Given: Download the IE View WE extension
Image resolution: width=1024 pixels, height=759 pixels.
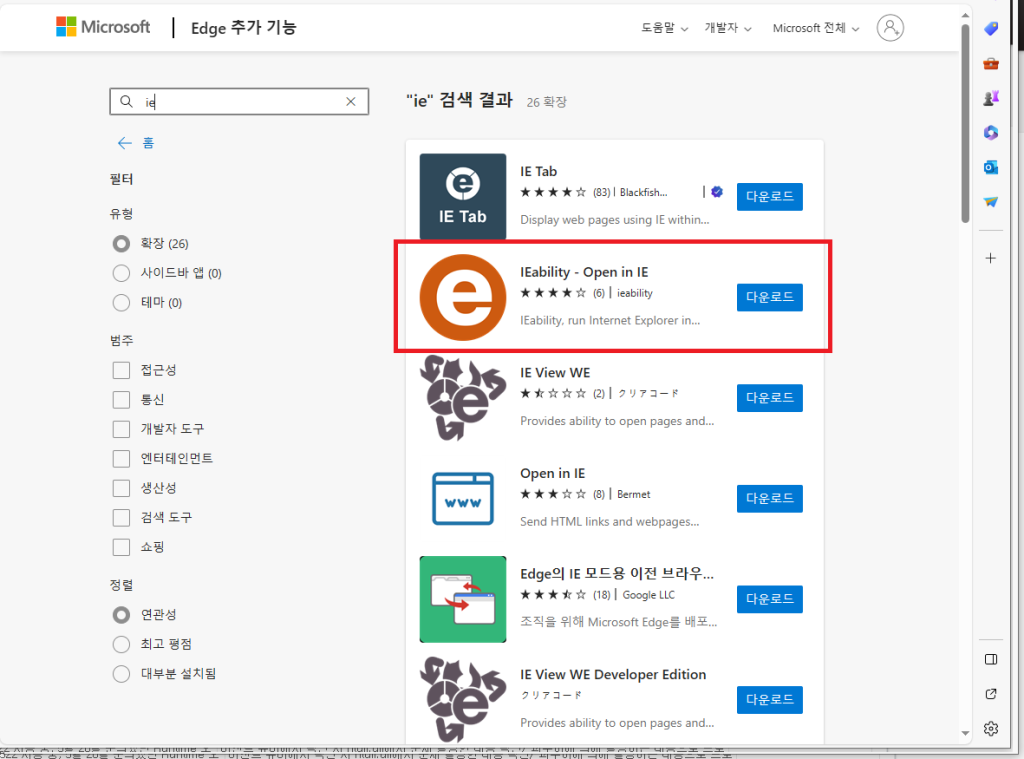Looking at the screenshot, I should (769, 398).
